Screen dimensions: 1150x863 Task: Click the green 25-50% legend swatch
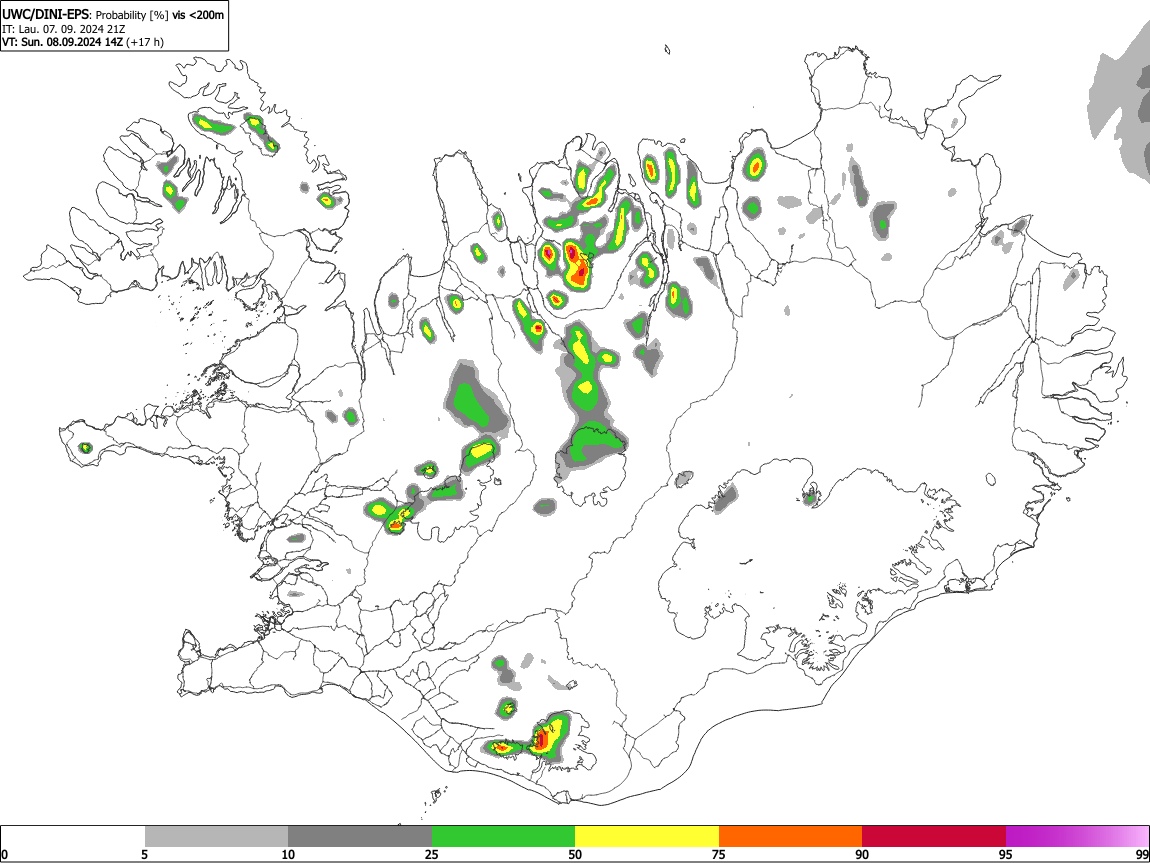point(503,837)
